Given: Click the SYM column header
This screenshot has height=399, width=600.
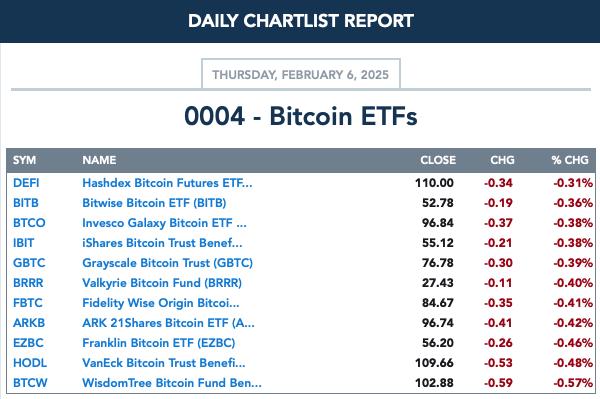Looking at the screenshot, I should pos(24,160).
